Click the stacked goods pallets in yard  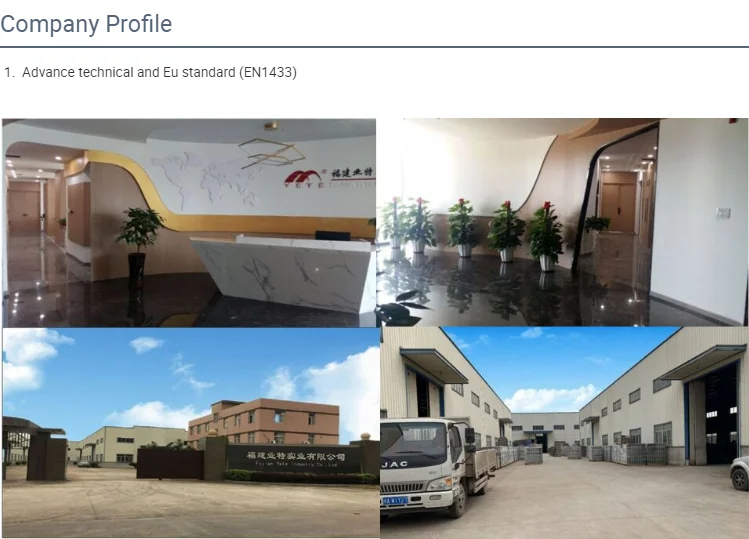(626, 453)
